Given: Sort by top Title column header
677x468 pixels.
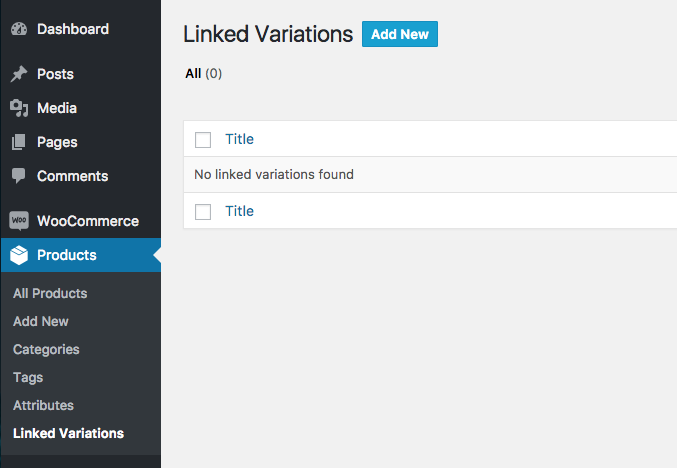Looking at the screenshot, I should 239,139.
